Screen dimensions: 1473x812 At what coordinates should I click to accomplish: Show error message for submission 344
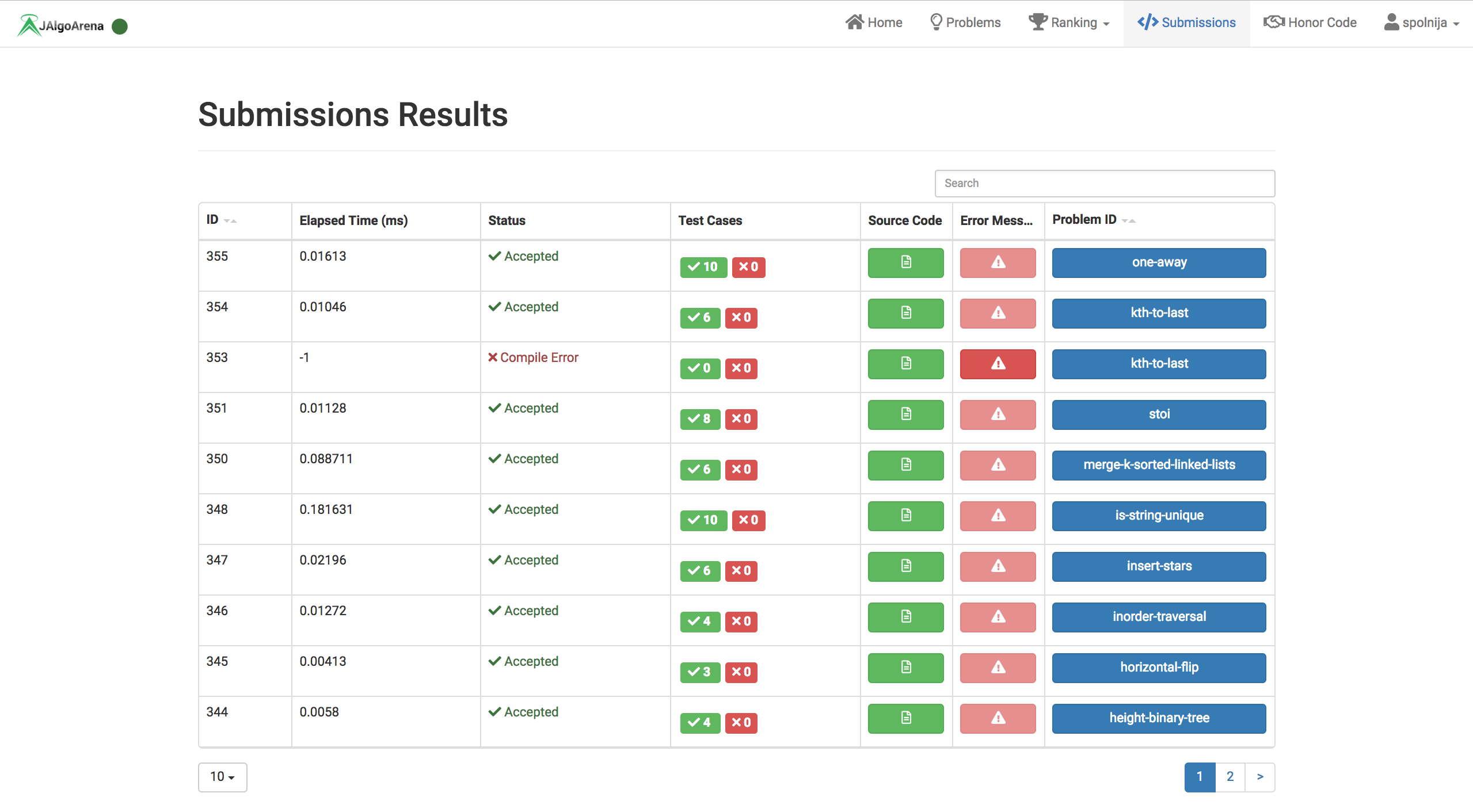pyautogui.click(x=998, y=718)
